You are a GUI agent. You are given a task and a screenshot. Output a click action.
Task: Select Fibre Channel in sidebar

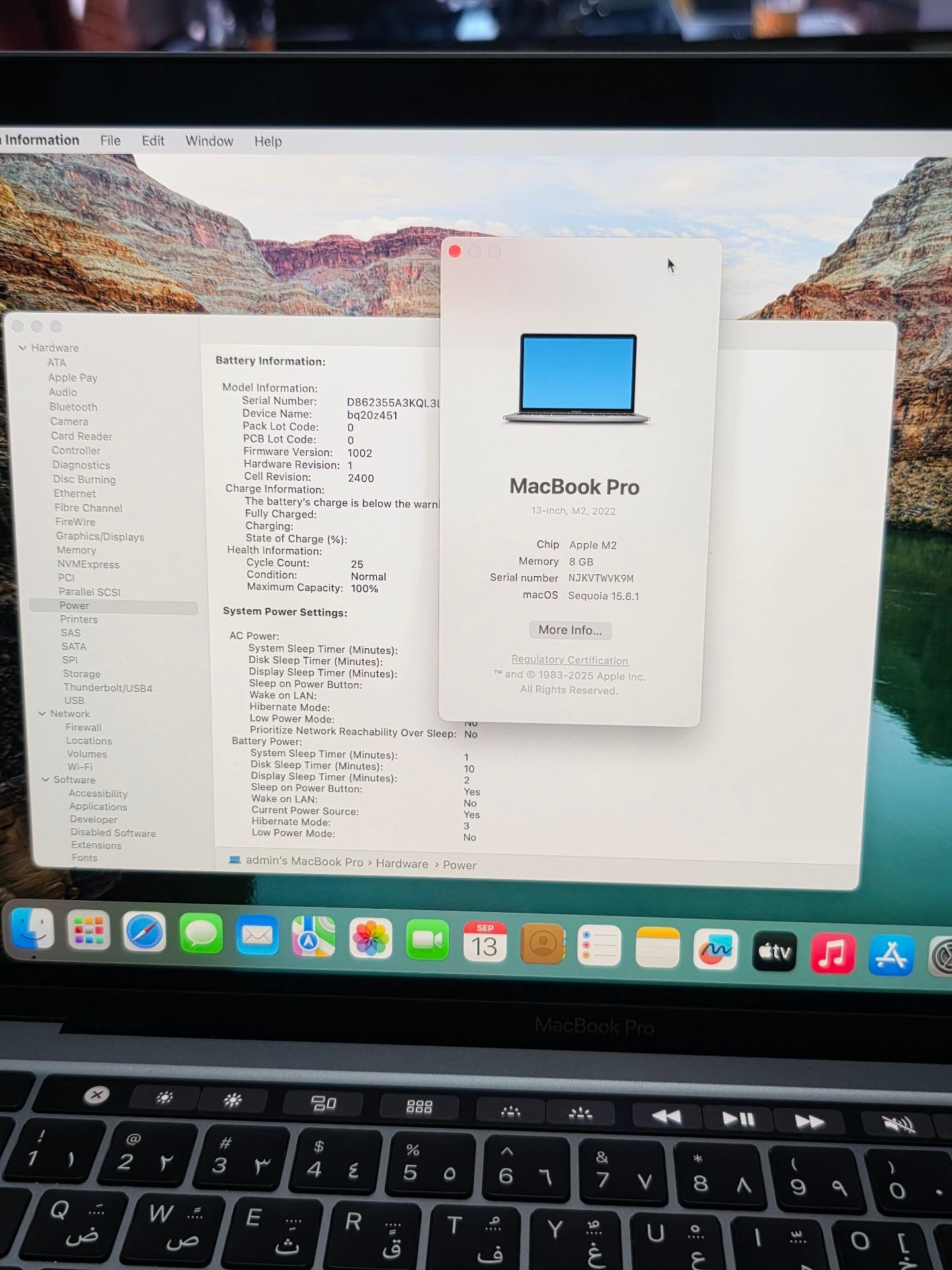pyautogui.click(x=89, y=508)
